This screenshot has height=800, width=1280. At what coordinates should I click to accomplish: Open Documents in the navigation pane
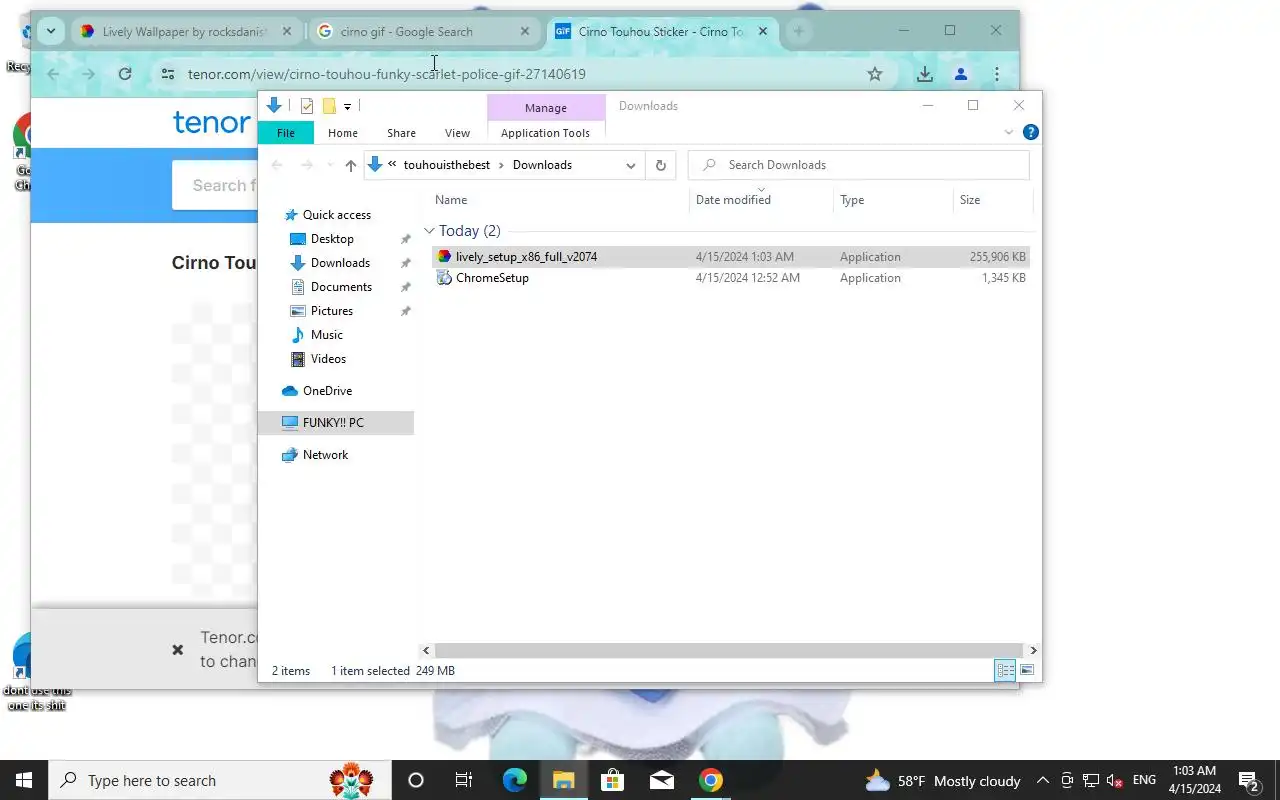coord(341,287)
